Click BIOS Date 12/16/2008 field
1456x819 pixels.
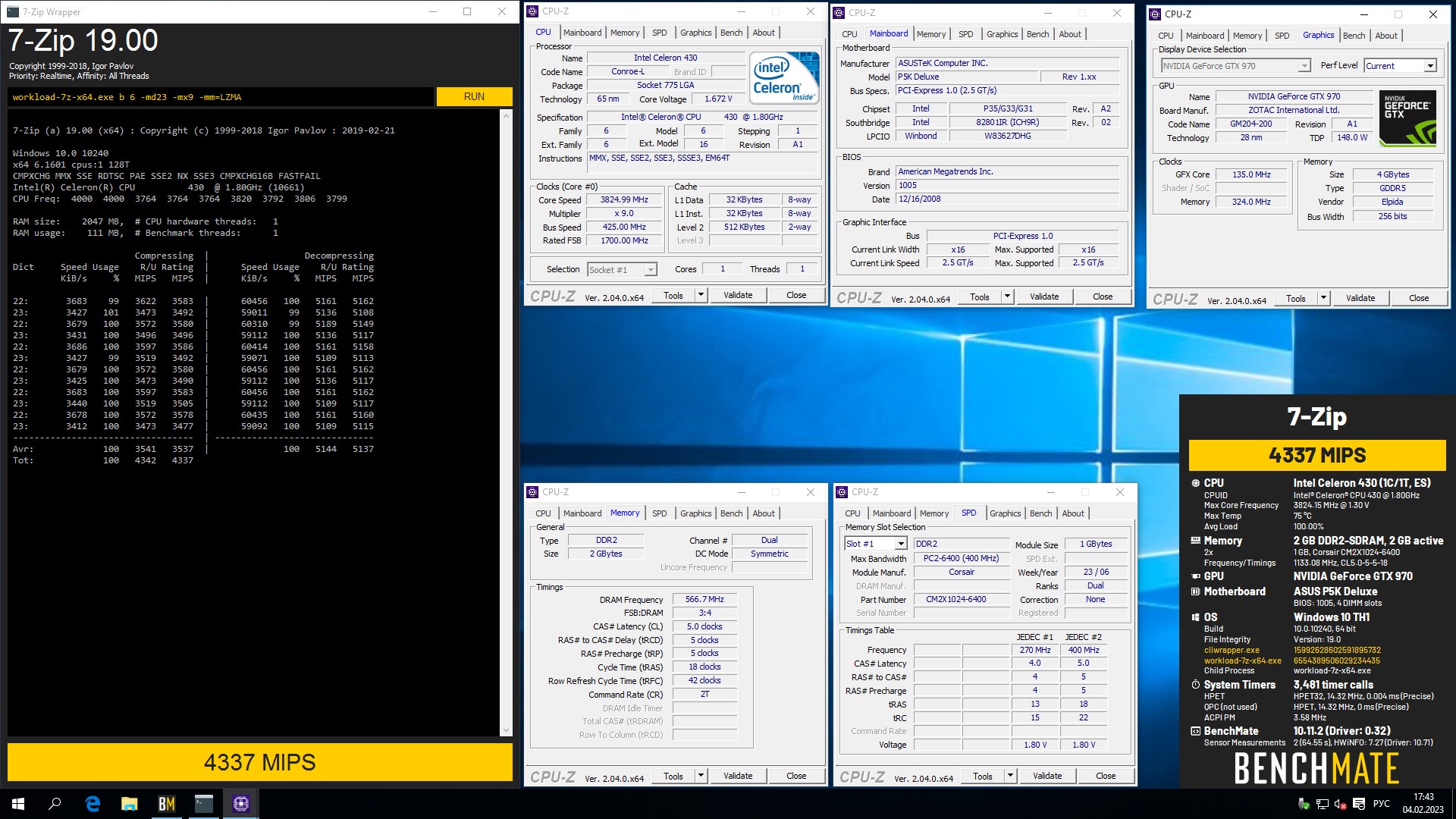[x=1008, y=199]
